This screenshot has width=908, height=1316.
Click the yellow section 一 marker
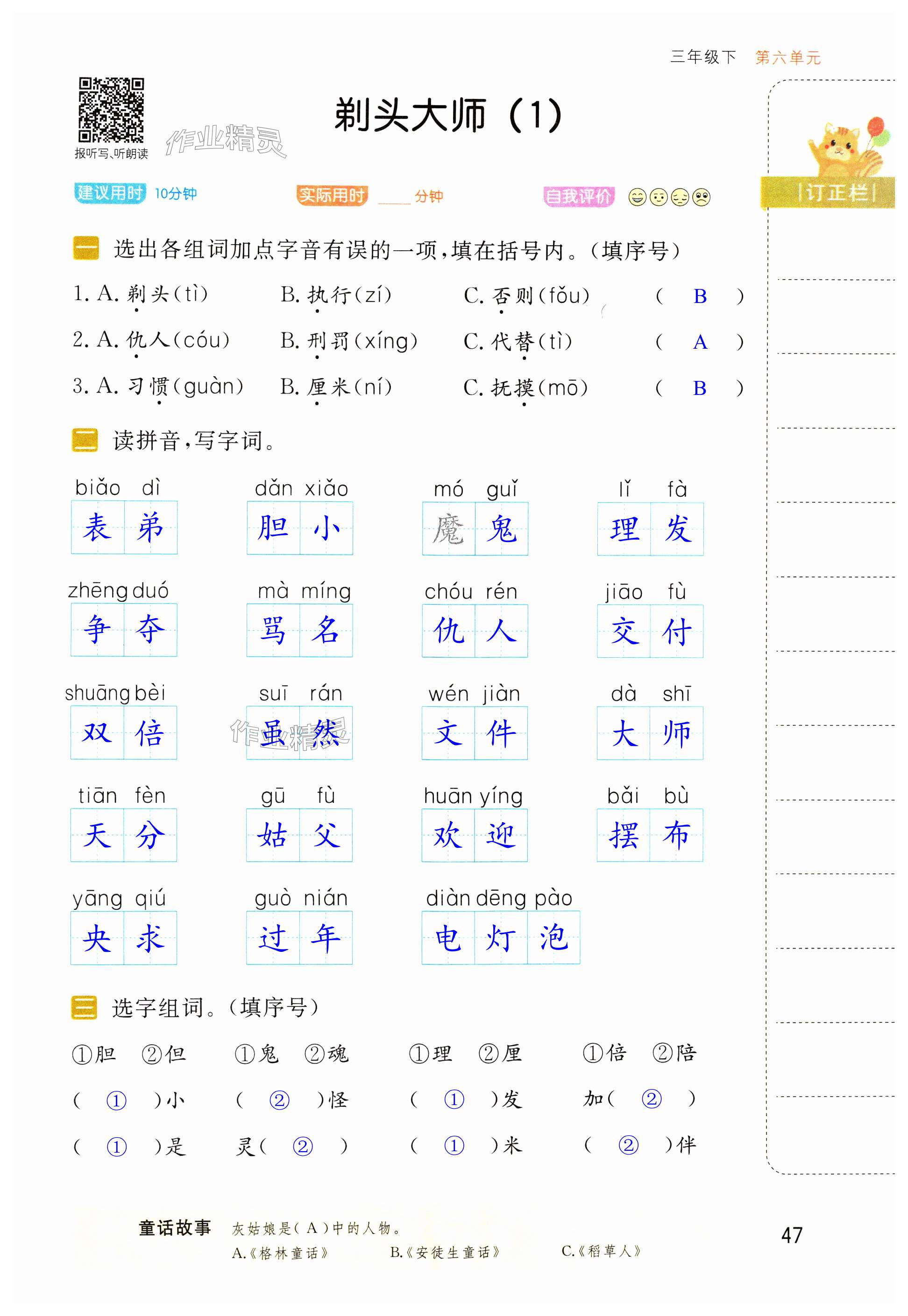(x=86, y=248)
